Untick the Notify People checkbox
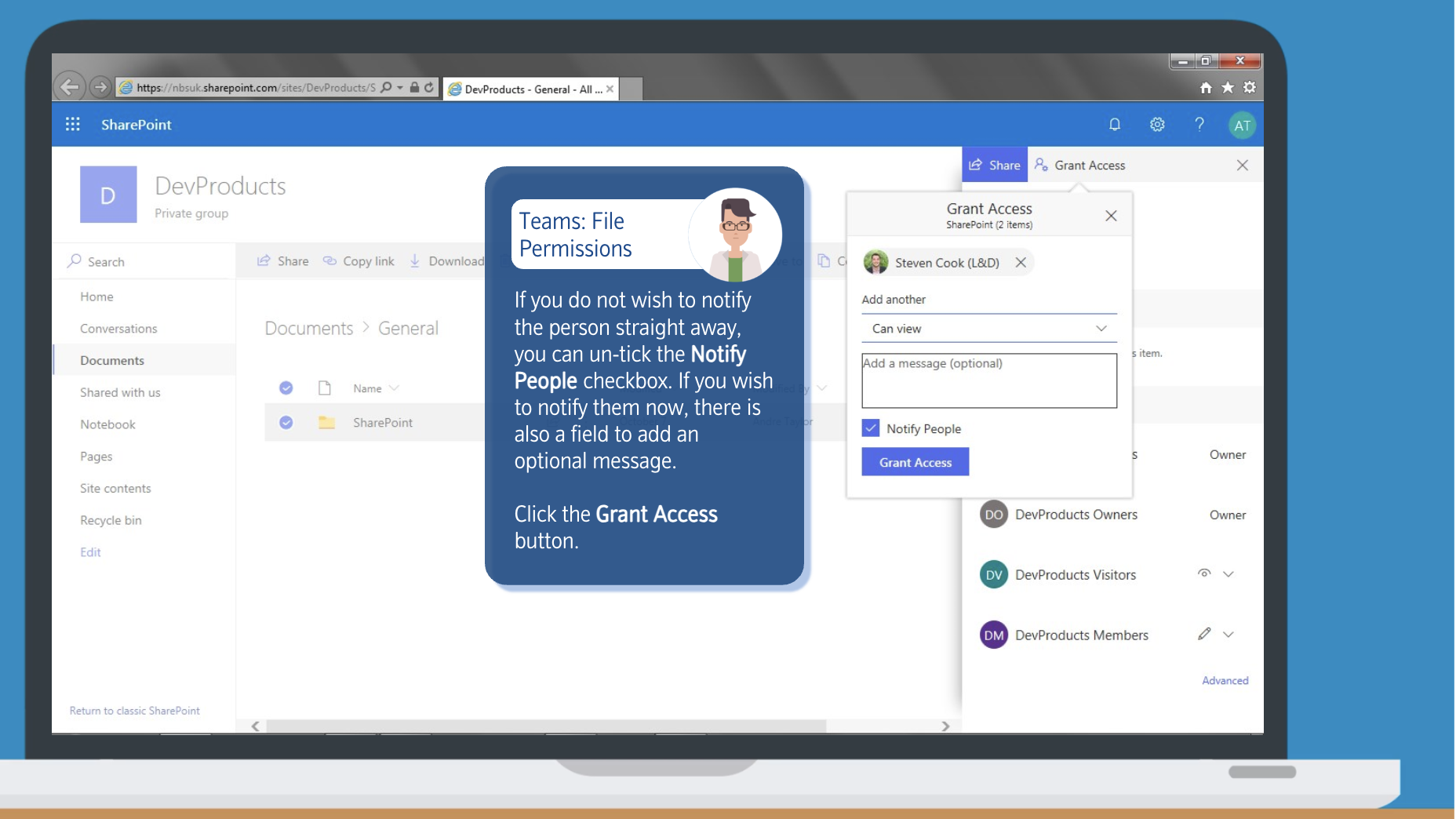 tap(871, 428)
